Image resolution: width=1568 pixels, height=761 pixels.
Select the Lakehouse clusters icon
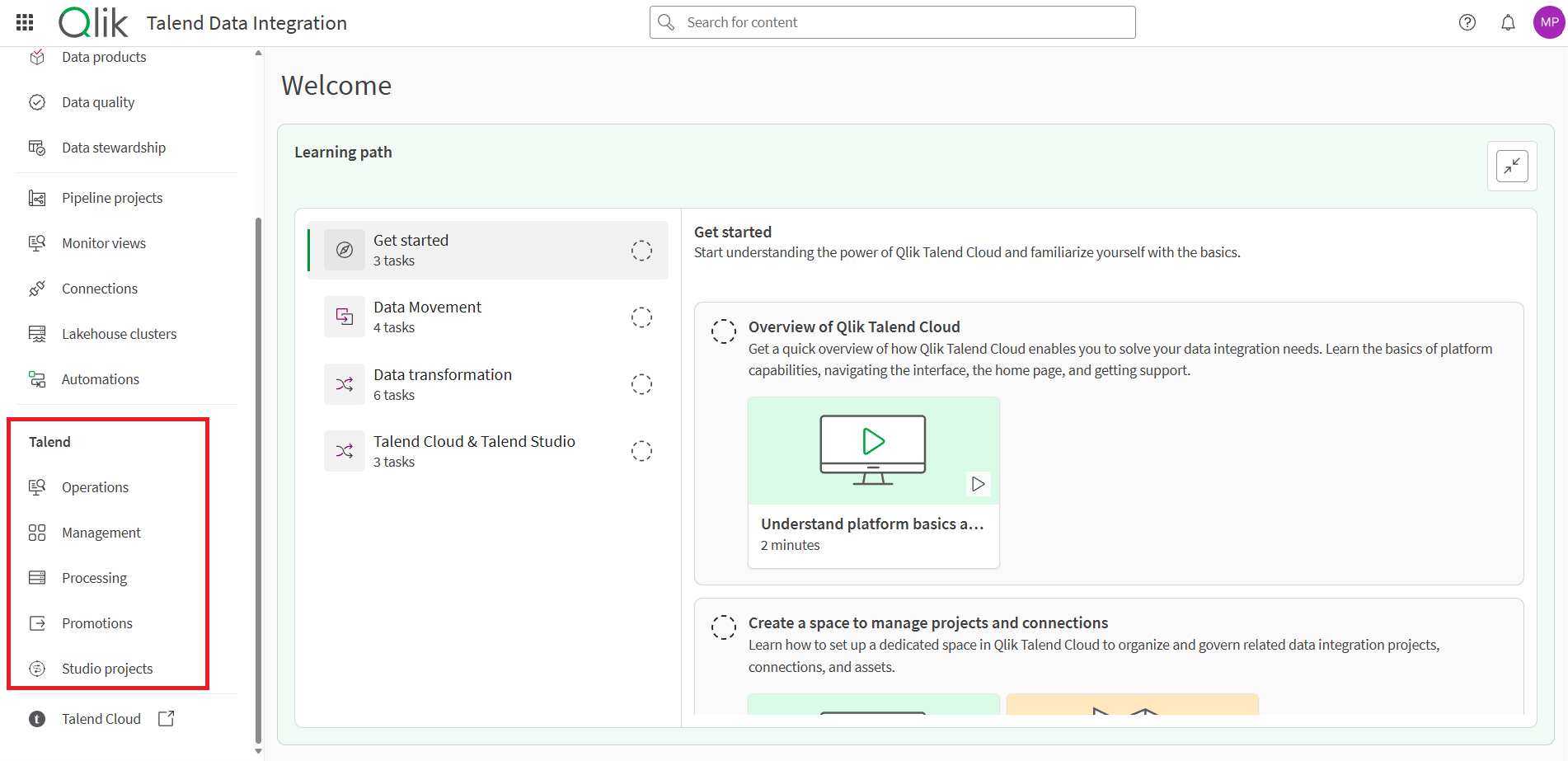37,333
